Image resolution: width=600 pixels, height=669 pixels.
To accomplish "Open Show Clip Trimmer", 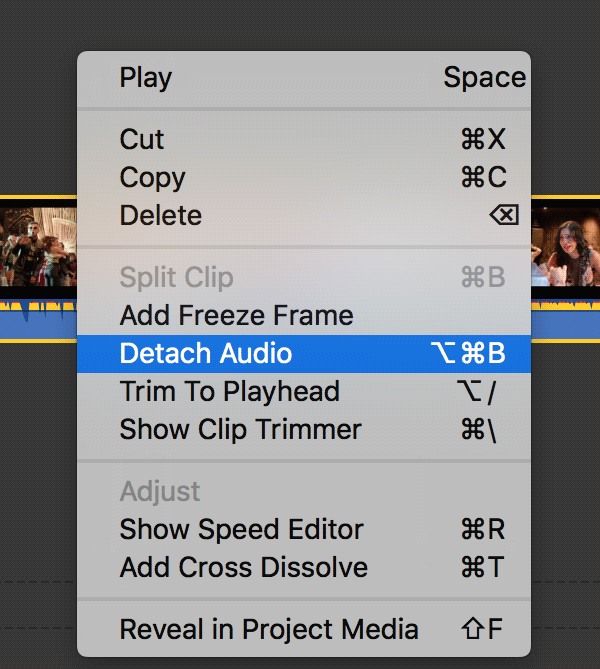I will [x=240, y=429].
